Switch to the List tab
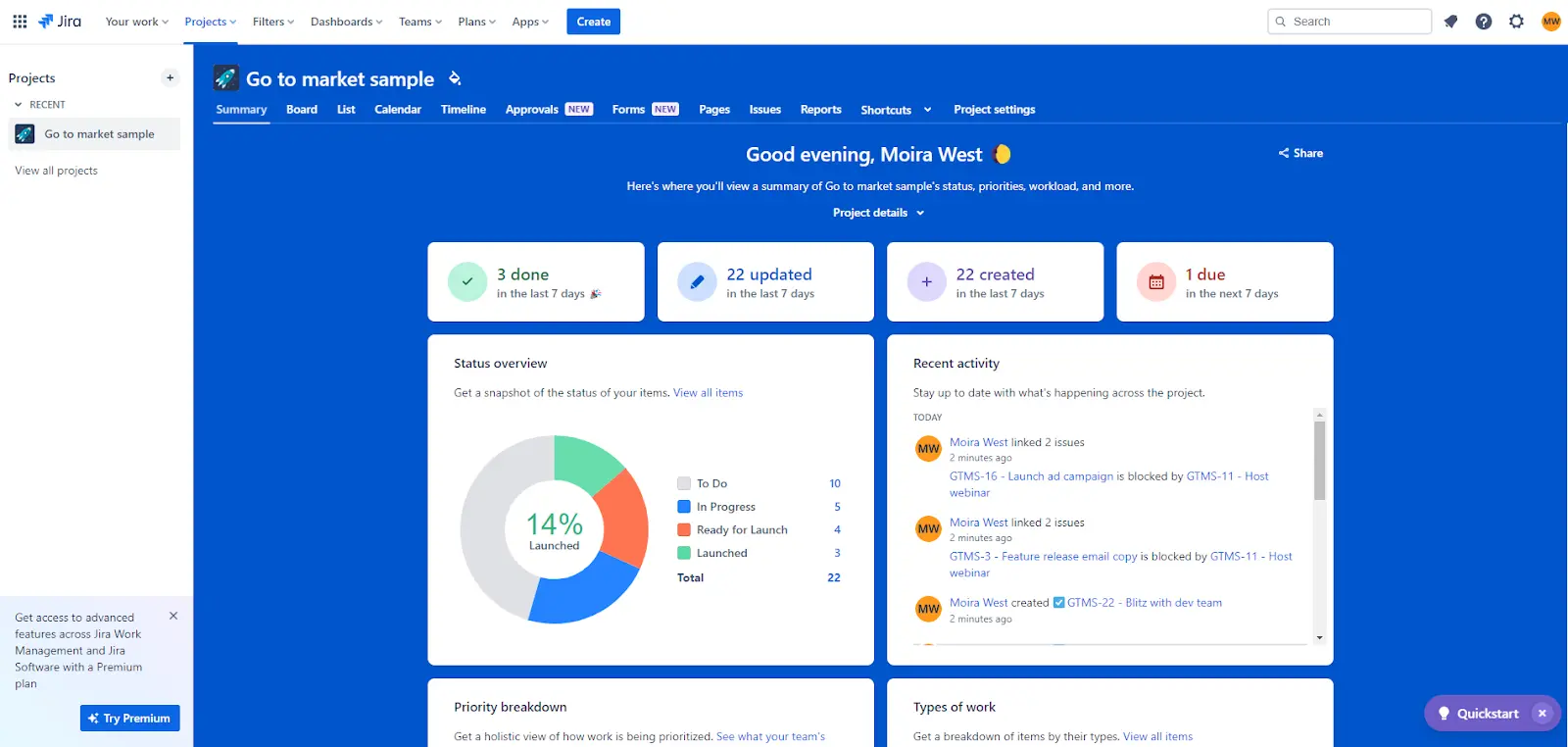 346,110
